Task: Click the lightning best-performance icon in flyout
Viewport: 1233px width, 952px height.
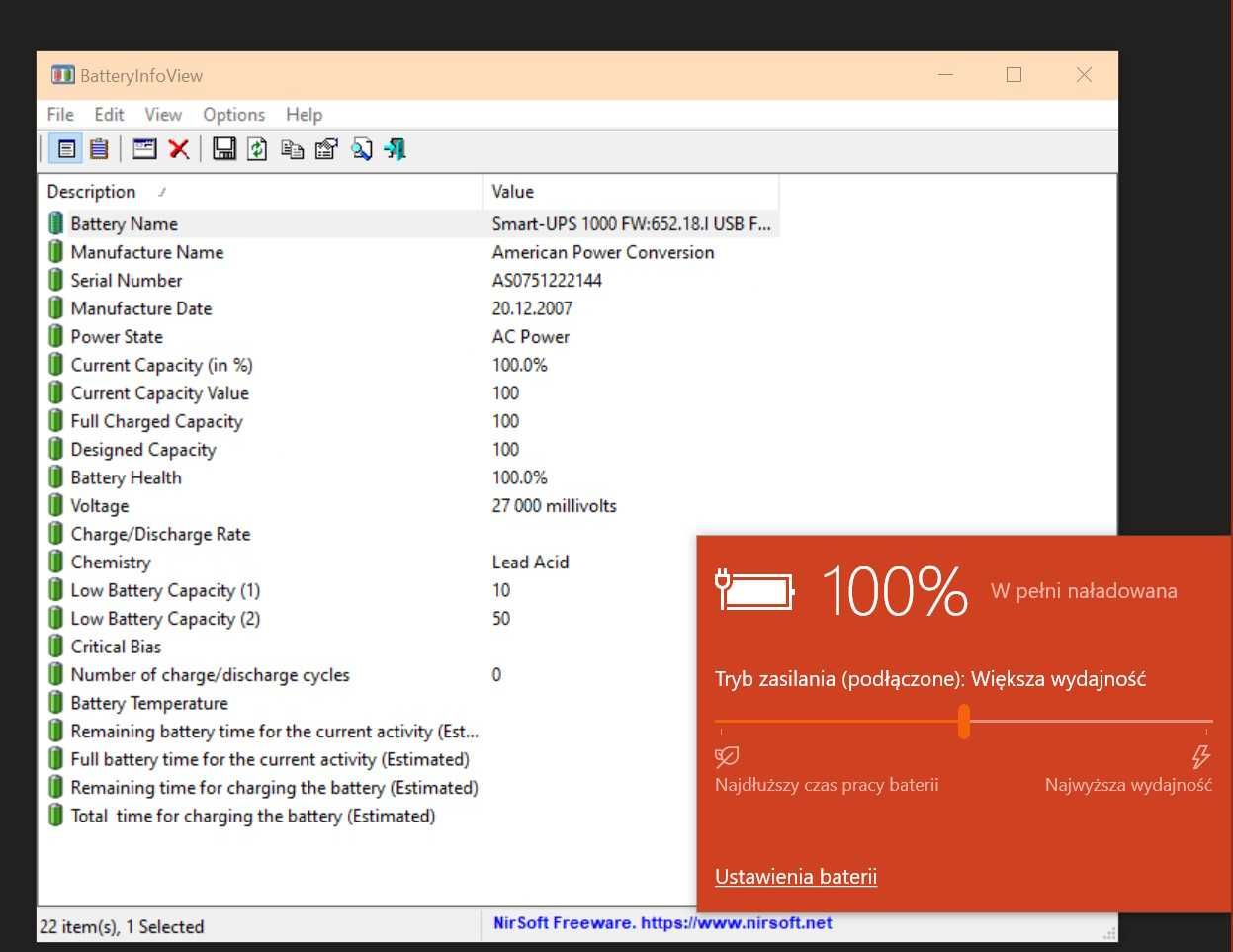Action: point(1200,757)
